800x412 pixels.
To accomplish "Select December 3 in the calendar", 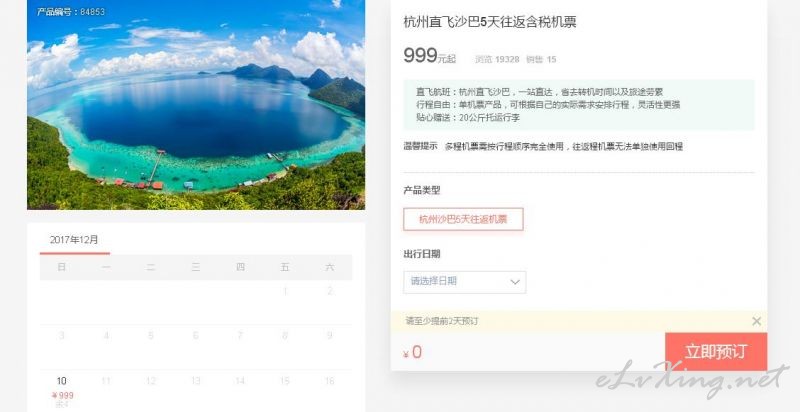I will click(x=62, y=336).
